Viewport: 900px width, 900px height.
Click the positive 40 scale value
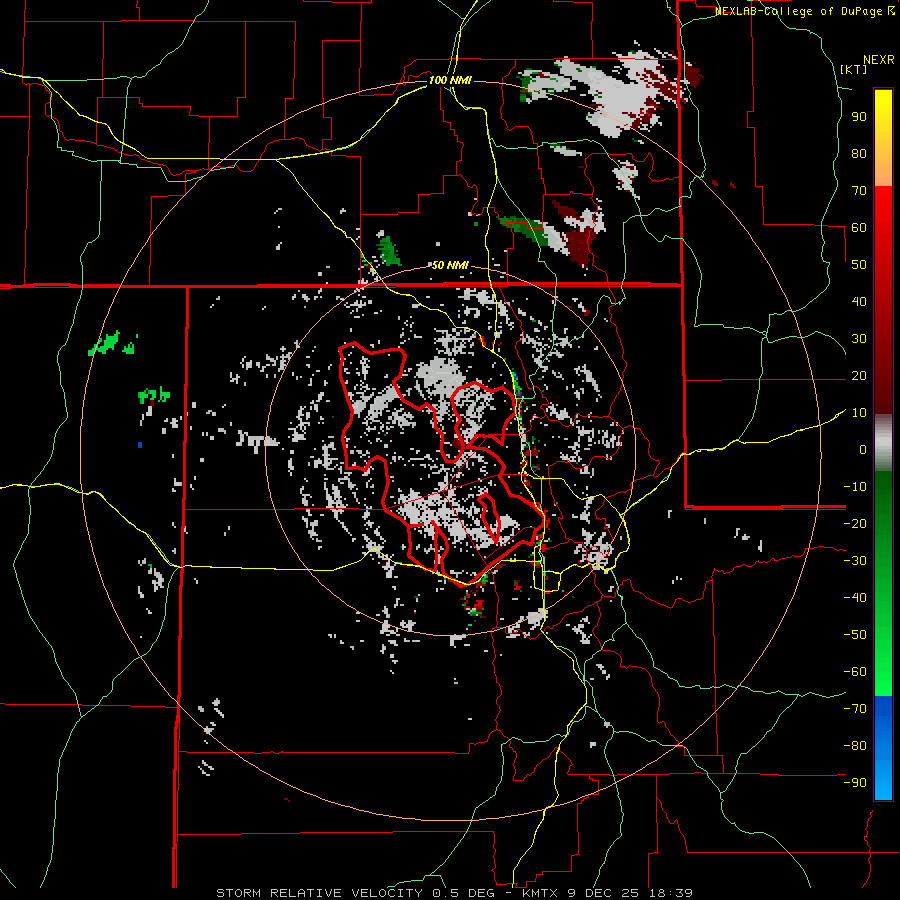859,301
